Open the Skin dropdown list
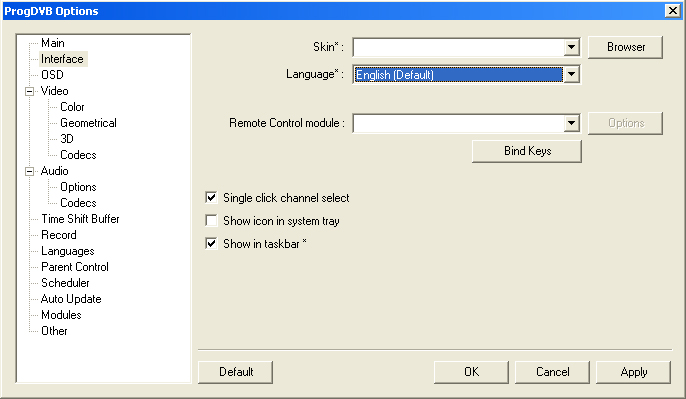The height and width of the screenshot is (399, 686). [x=571, y=47]
